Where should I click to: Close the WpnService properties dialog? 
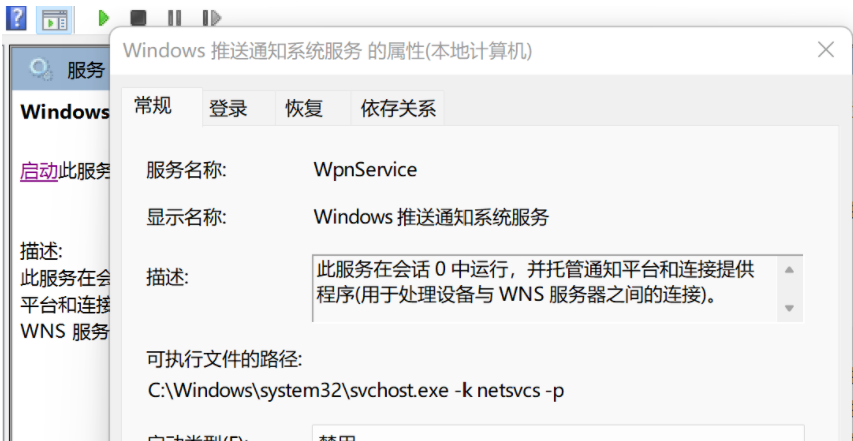(825, 50)
